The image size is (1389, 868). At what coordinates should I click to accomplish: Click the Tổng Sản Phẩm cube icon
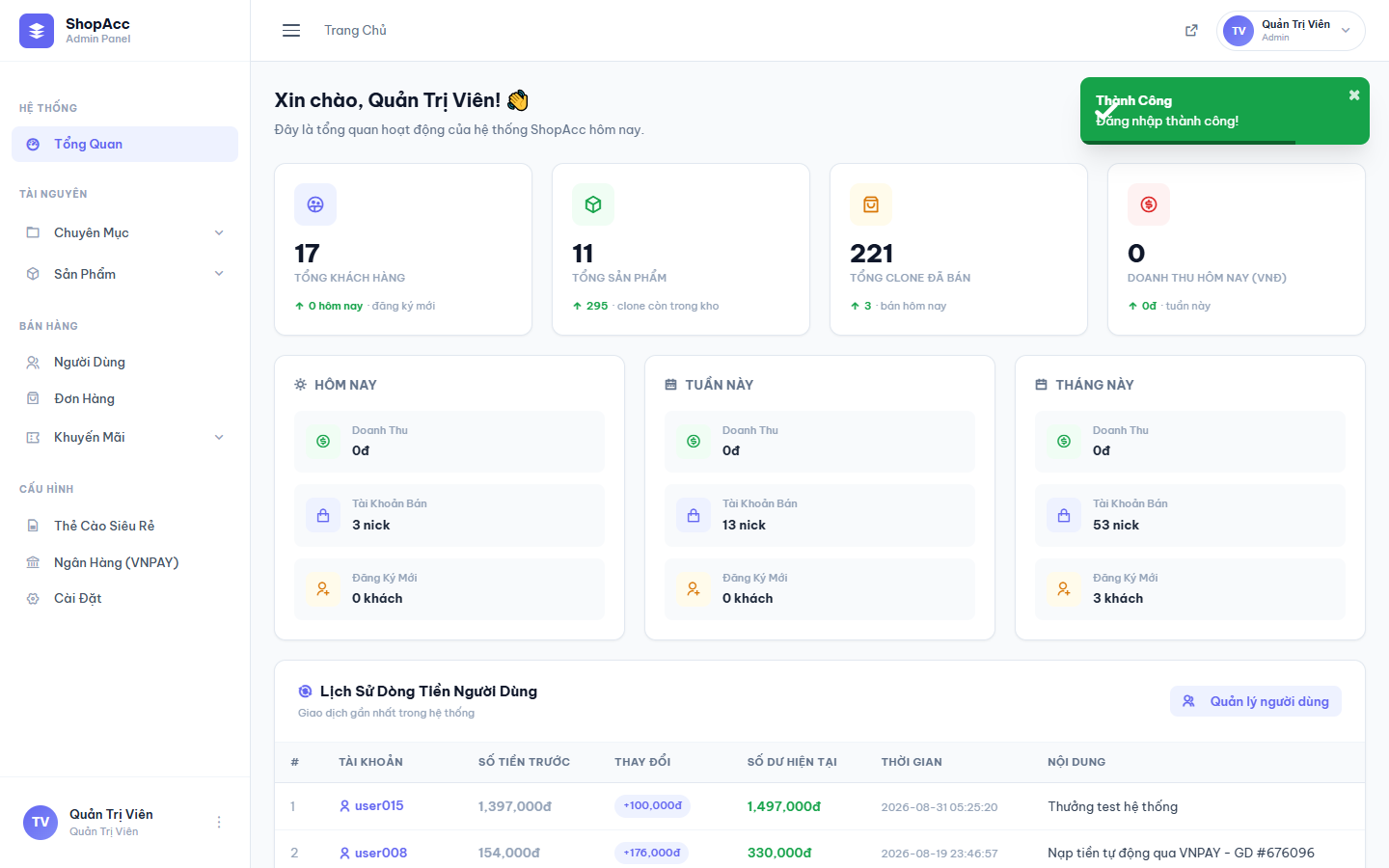(x=593, y=204)
